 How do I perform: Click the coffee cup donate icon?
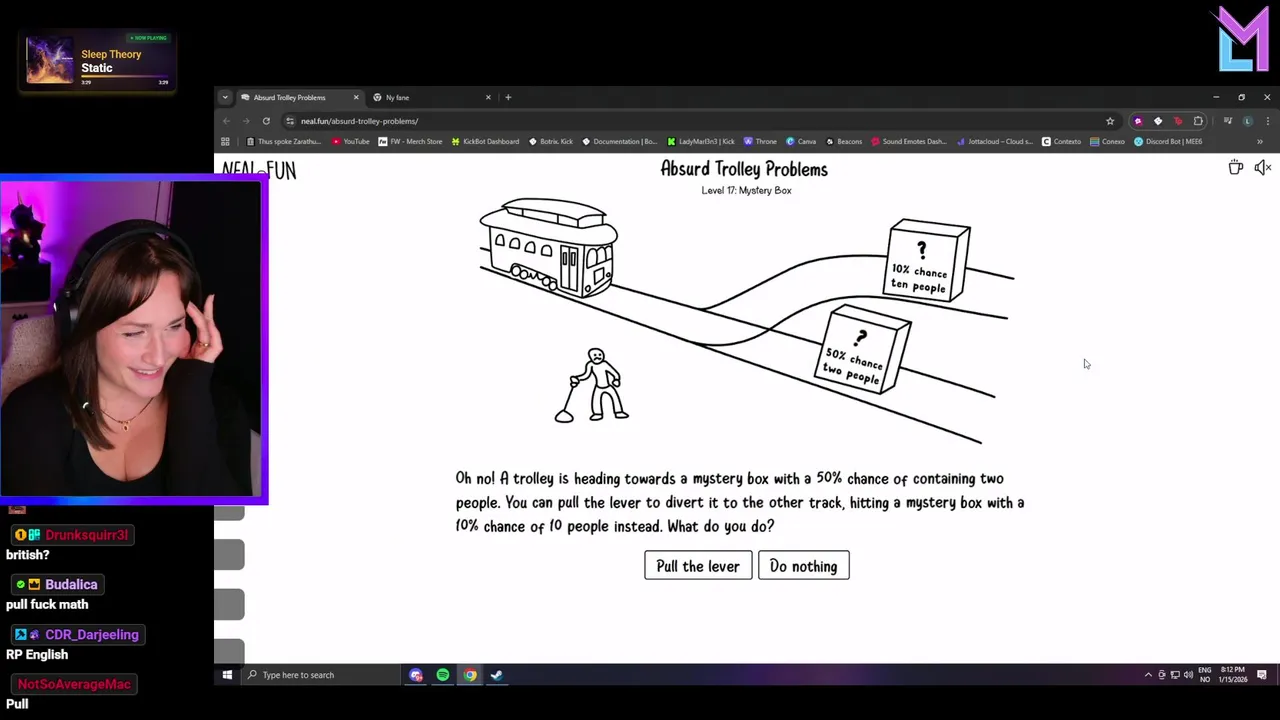(x=1236, y=167)
